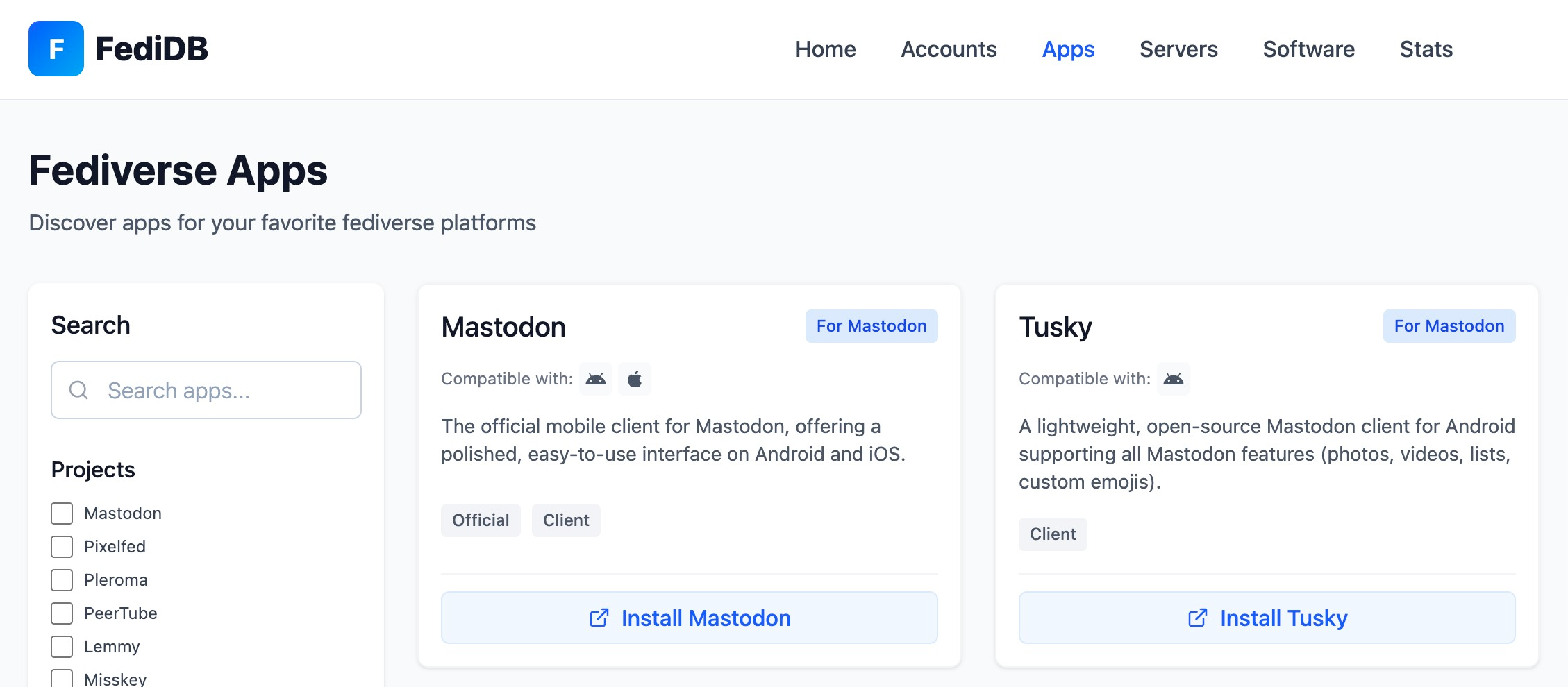Click the magnifier icon in search box
Screen dimensions: 1568x687
(78, 390)
